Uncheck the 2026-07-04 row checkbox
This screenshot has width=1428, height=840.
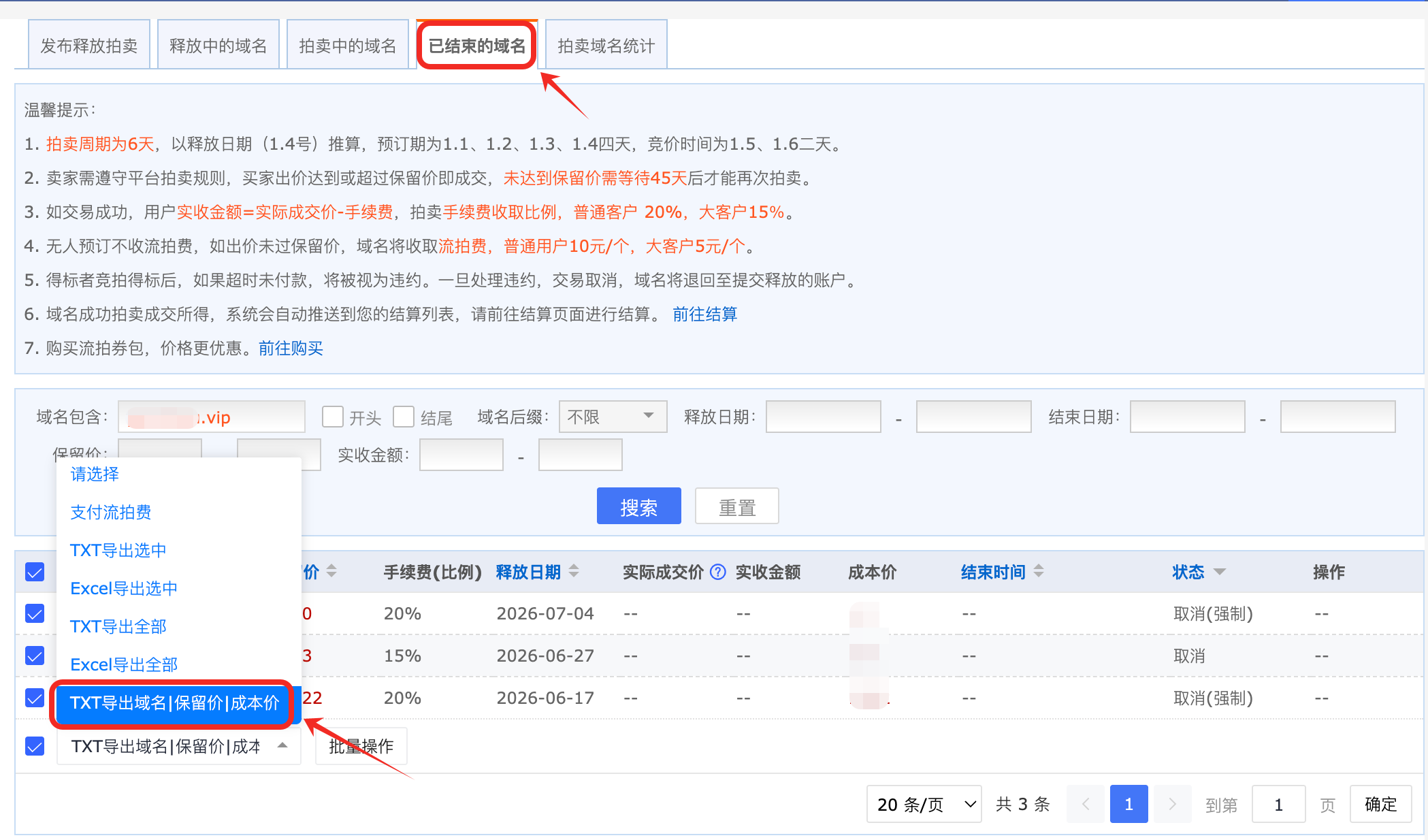pos(35,613)
